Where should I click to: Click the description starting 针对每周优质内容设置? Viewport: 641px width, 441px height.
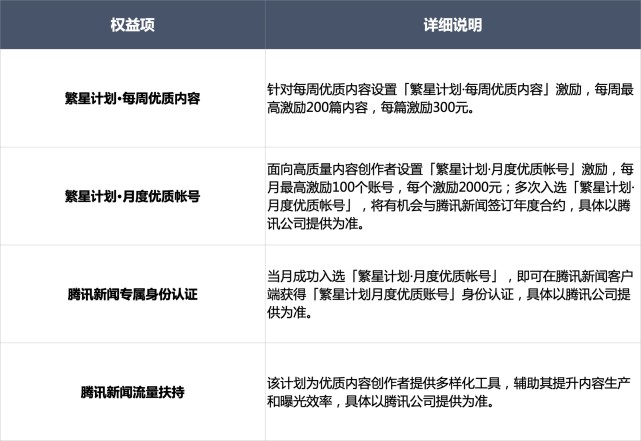coord(450,98)
